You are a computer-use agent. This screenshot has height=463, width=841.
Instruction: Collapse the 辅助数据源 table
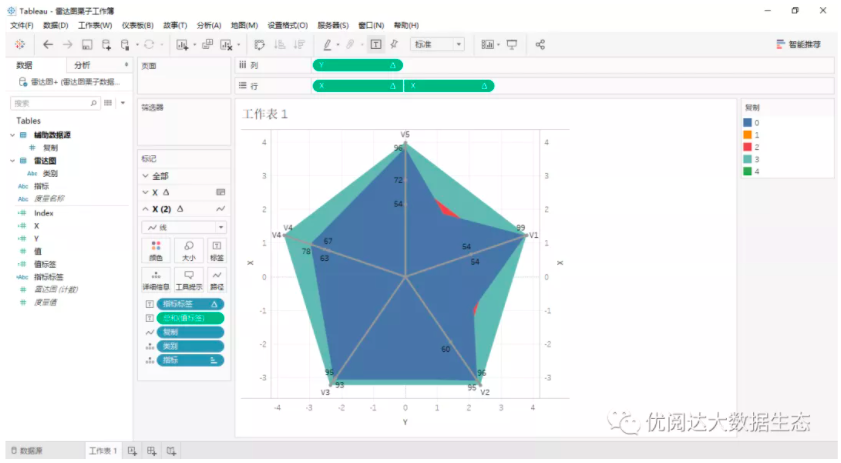[12, 135]
